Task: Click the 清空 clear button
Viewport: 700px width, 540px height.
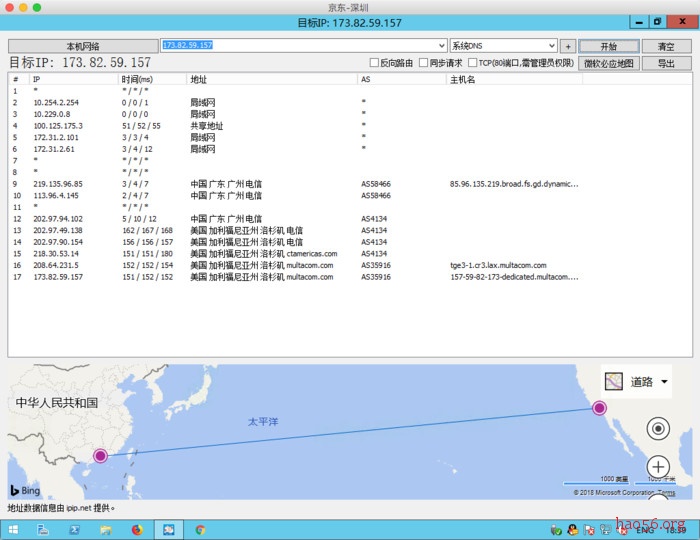Action: pyautogui.click(x=667, y=46)
